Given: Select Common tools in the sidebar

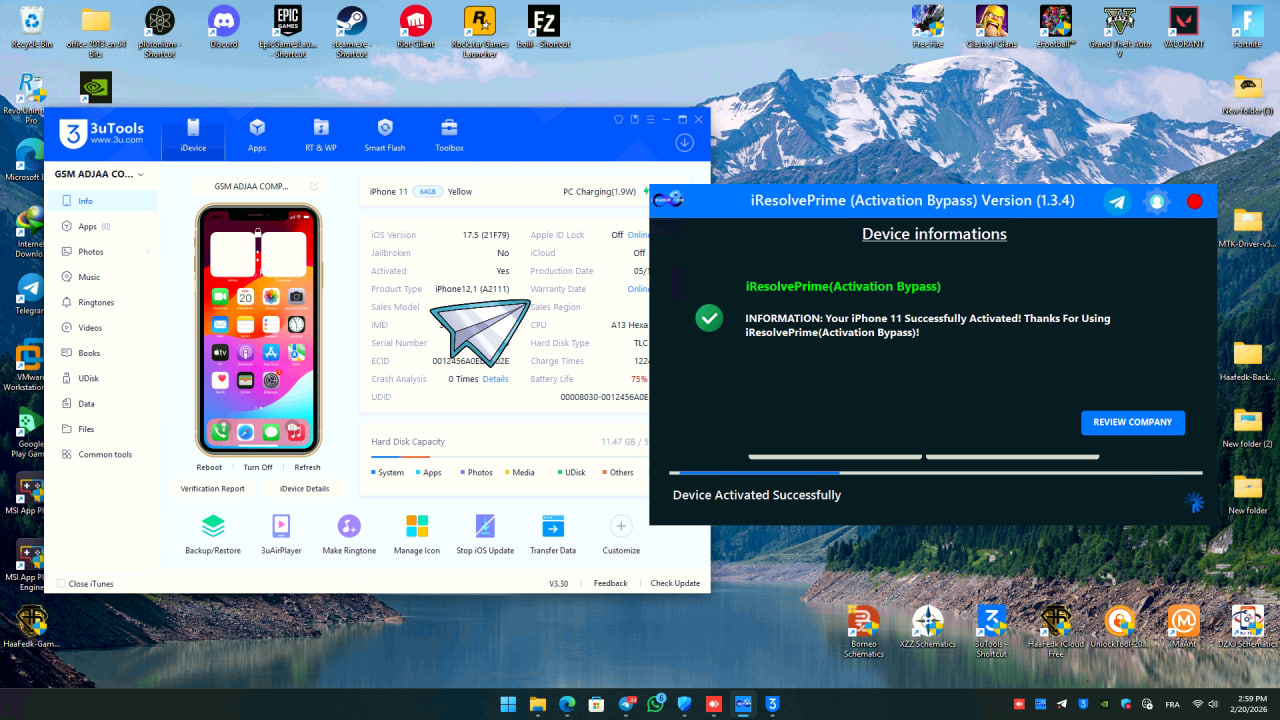Looking at the screenshot, I should pyautogui.click(x=103, y=454).
